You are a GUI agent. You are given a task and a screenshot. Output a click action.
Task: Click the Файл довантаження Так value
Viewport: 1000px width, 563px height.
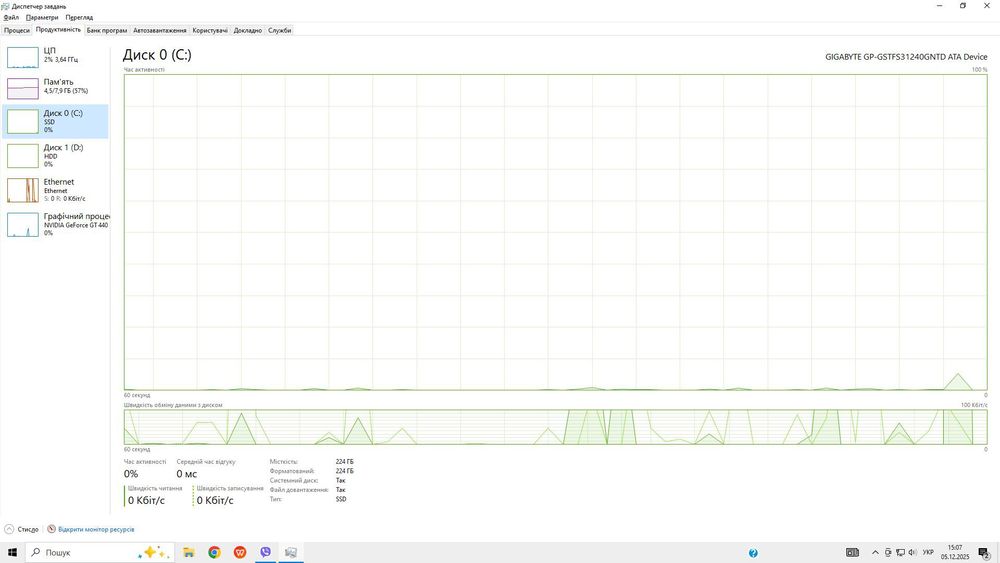coord(341,490)
